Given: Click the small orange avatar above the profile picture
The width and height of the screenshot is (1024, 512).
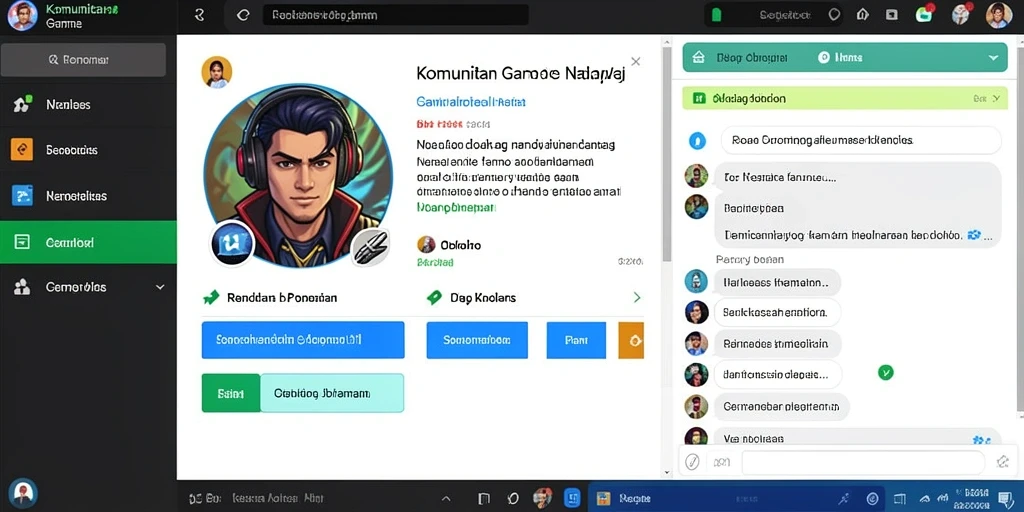Looking at the screenshot, I should 216,72.
